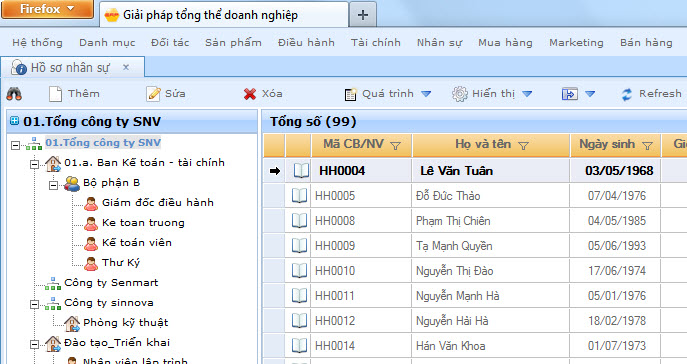Click the Refresh arrows icon
687x364 pixels.
627,94
